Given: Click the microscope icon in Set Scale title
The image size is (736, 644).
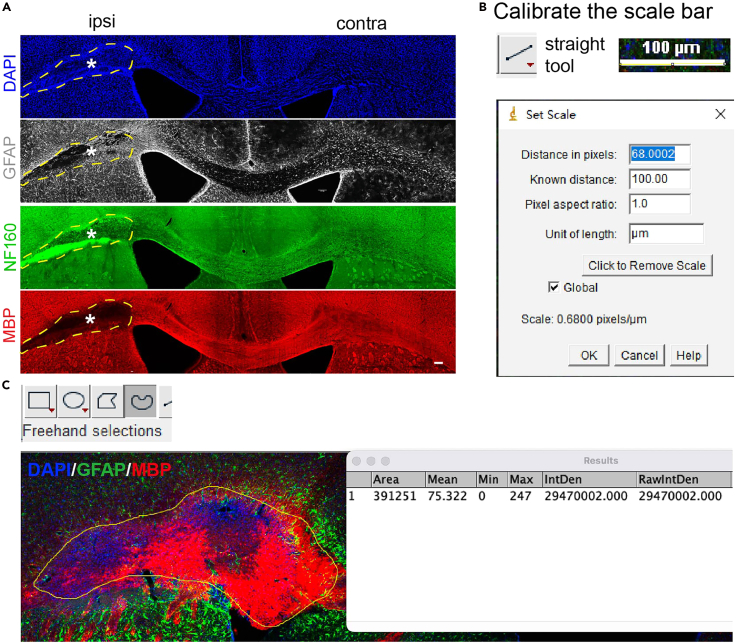Looking at the screenshot, I should point(513,114).
